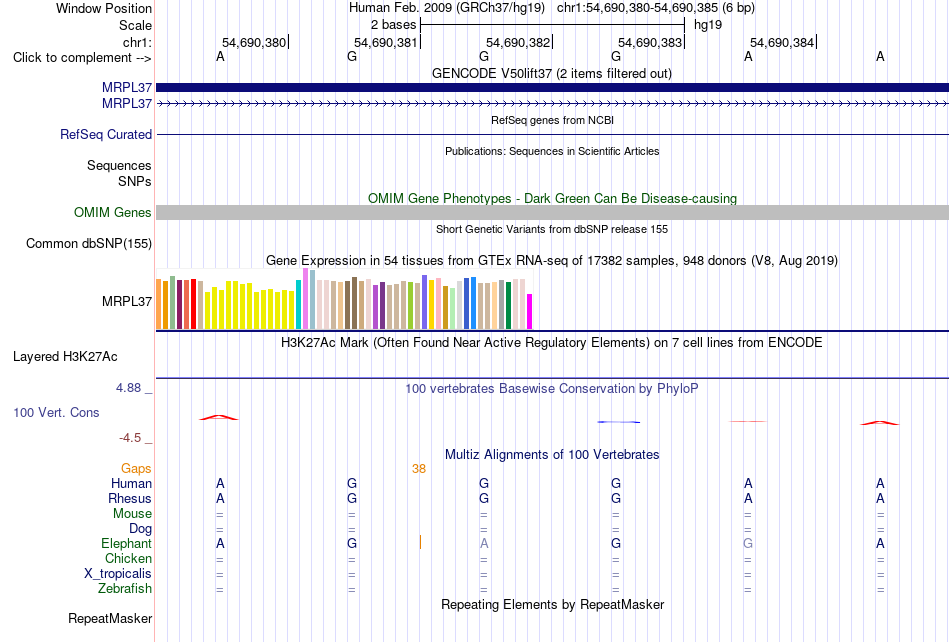Click the OMIM Genes label

tap(112, 213)
